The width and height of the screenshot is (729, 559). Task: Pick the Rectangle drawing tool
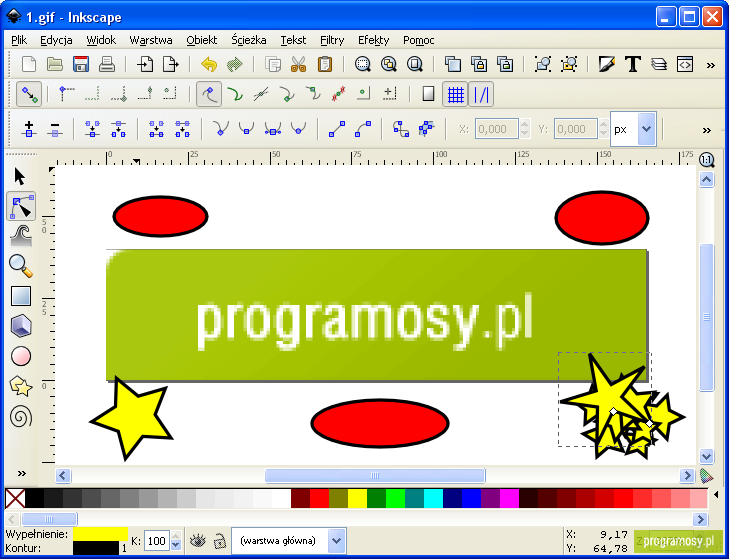21,296
